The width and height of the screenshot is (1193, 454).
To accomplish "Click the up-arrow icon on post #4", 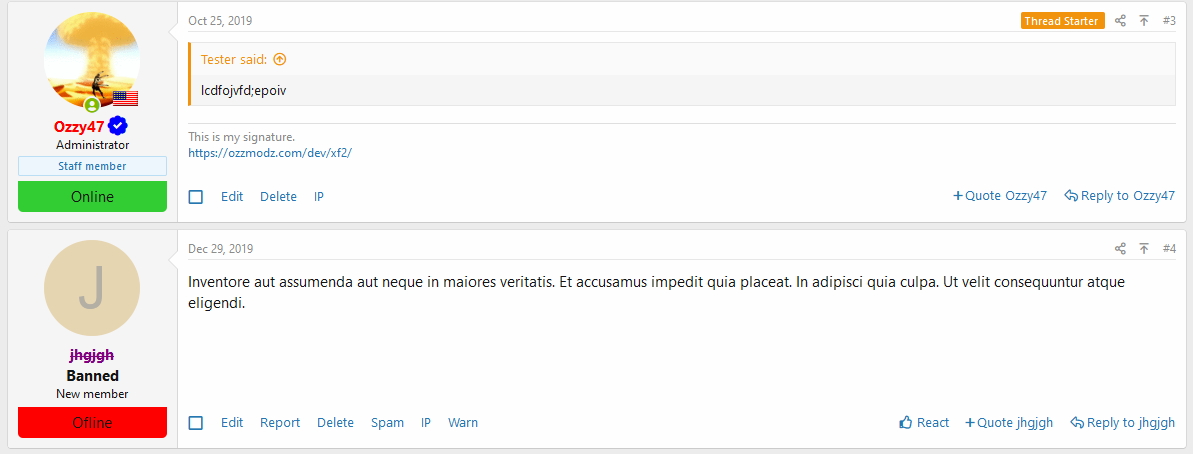I will (1144, 248).
